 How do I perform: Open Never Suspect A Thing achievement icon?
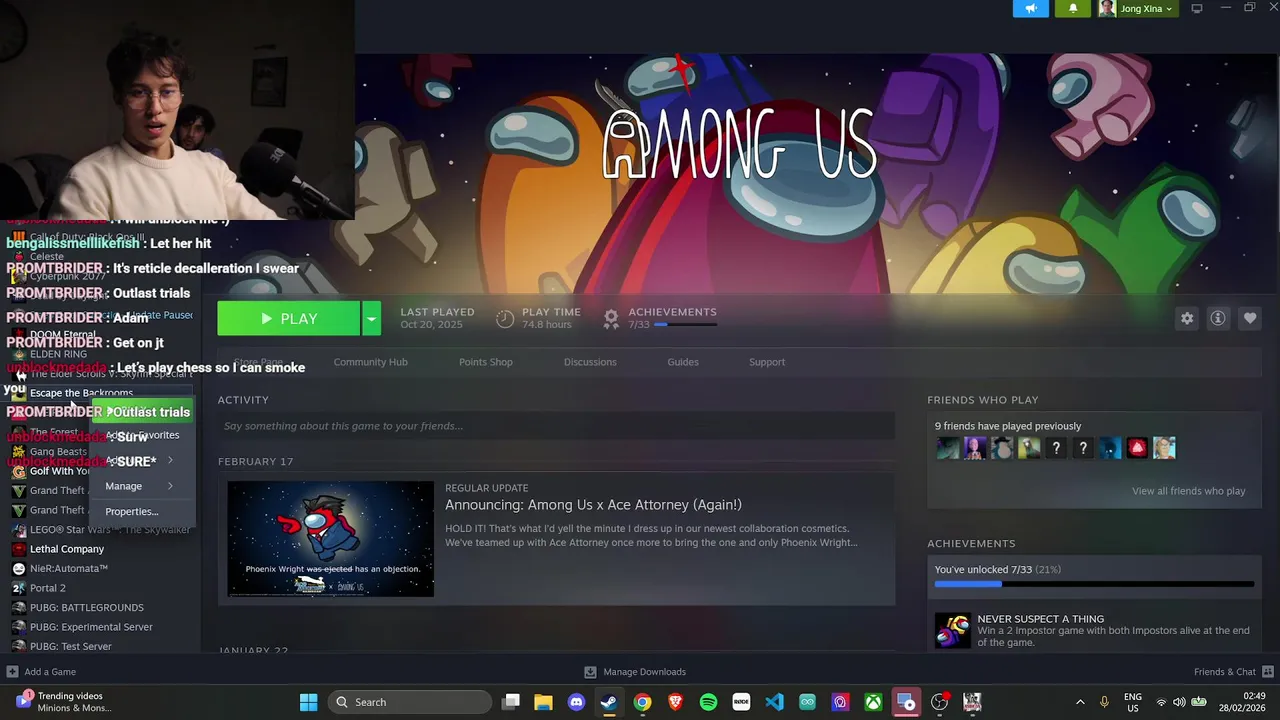[952, 631]
